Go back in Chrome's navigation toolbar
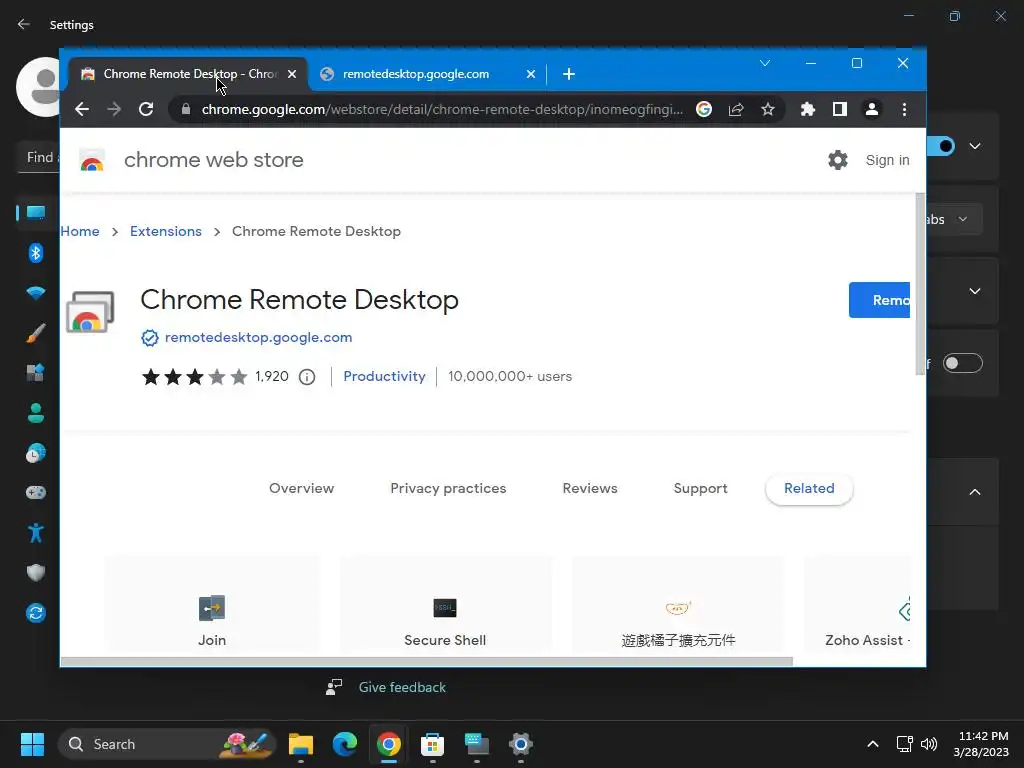The image size is (1024, 768). click(82, 109)
